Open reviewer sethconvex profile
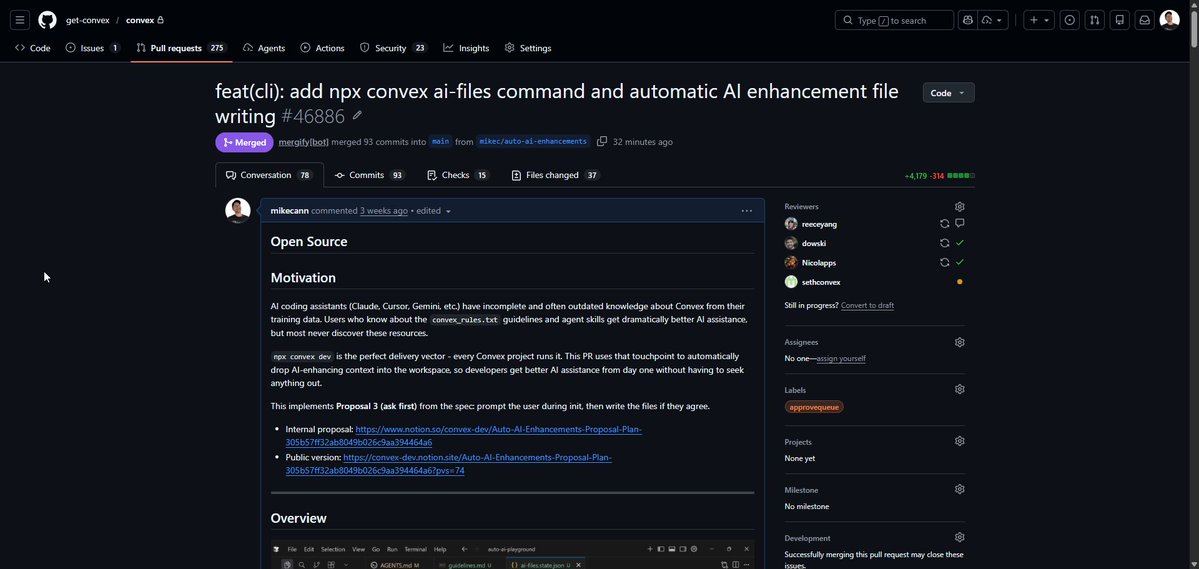Viewport: 1199px width, 569px height. pyautogui.click(x=820, y=282)
